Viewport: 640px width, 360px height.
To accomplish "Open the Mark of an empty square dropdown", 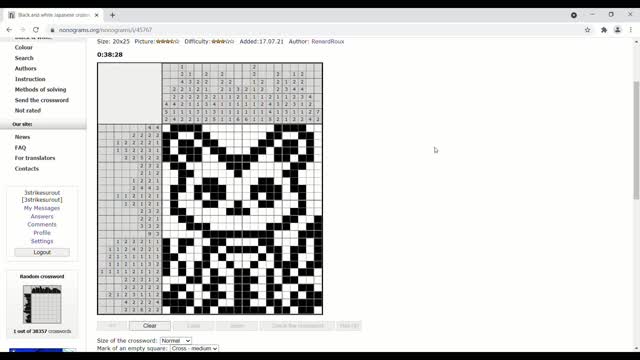I will tap(194, 349).
